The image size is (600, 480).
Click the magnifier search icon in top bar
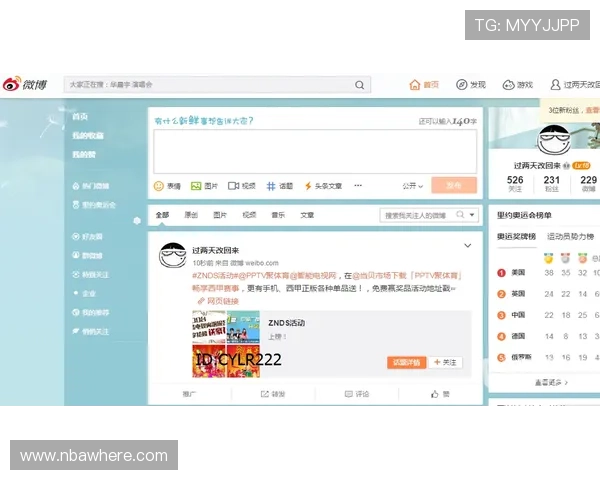pos(359,85)
